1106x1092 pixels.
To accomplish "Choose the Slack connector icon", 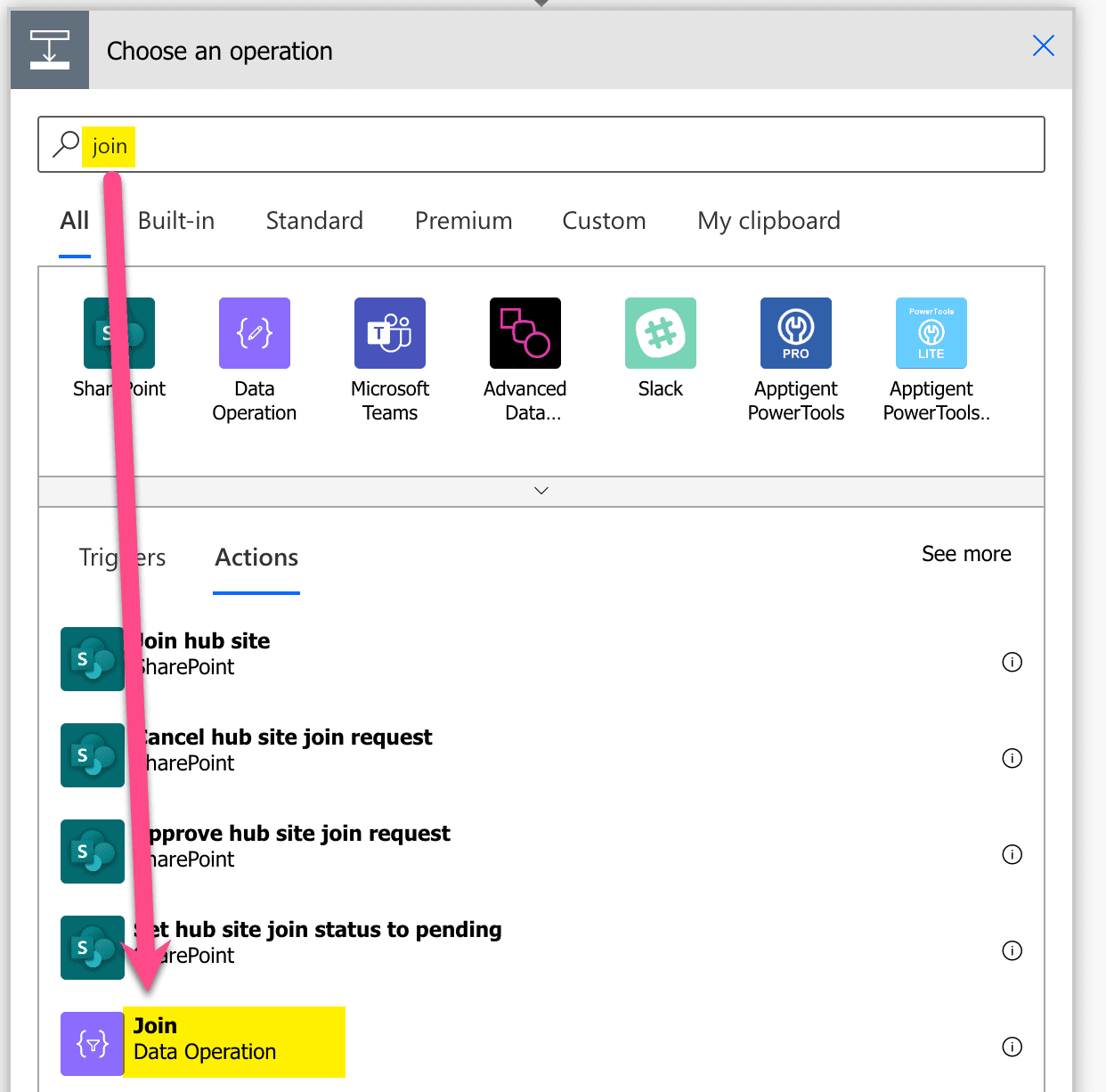I will pyautogui.click(x=660, y=332).
